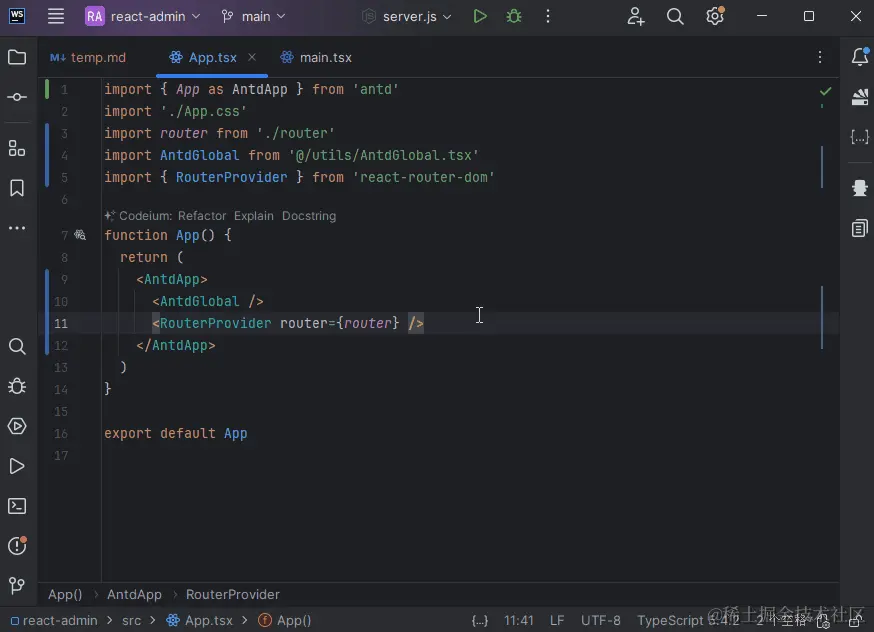Open the Services tool window
This screenshot has height=632, width=874.
pyautogui.click(x=17, y=426)
